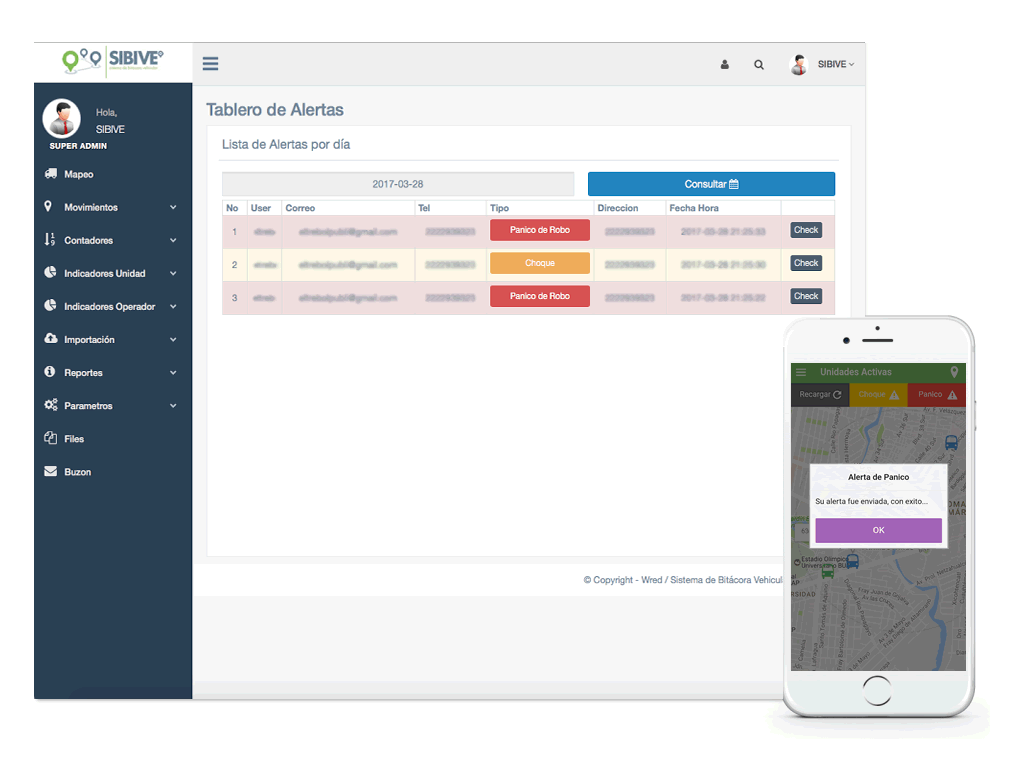Click the 2017-03-28 date field
Viewport: 1024px width, 760px height.
398,184
